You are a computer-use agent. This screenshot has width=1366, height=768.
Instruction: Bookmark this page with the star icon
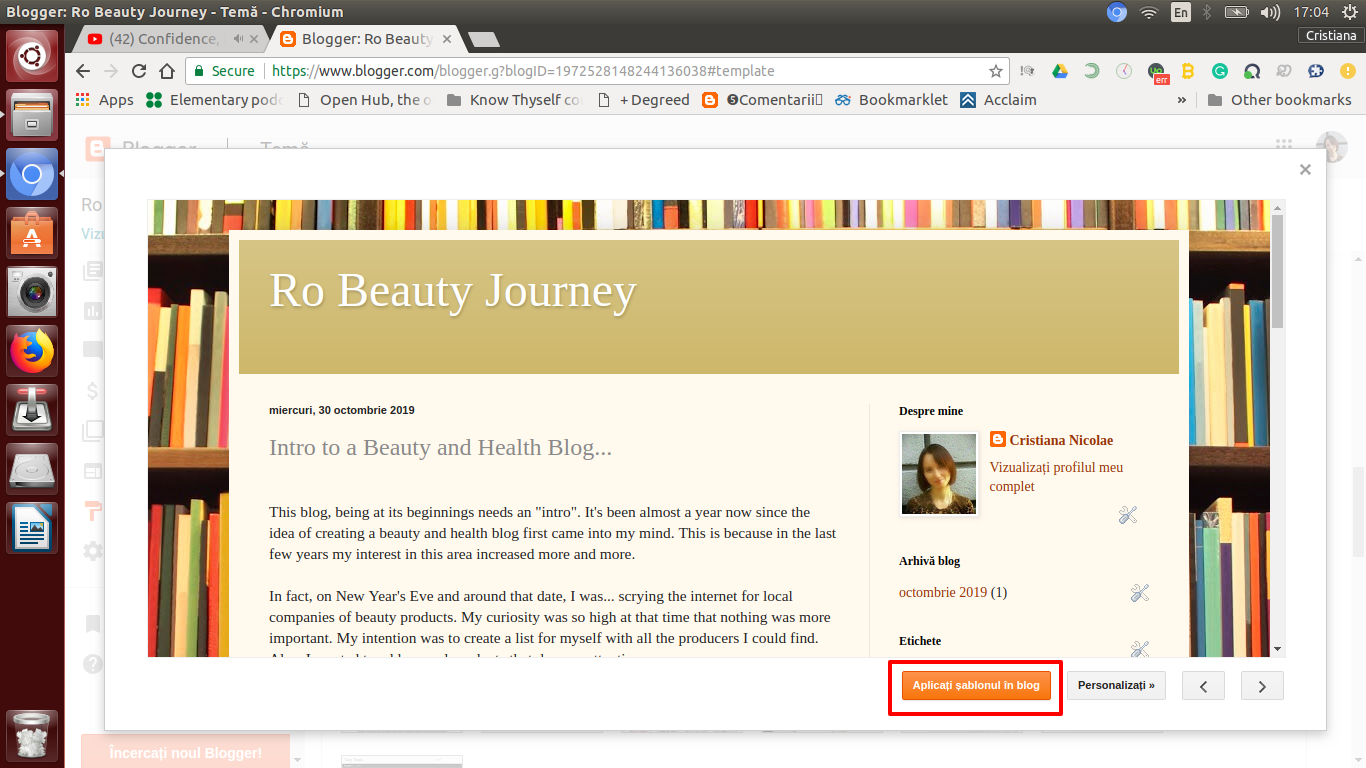pyautogui.click(x=995, y=71)
